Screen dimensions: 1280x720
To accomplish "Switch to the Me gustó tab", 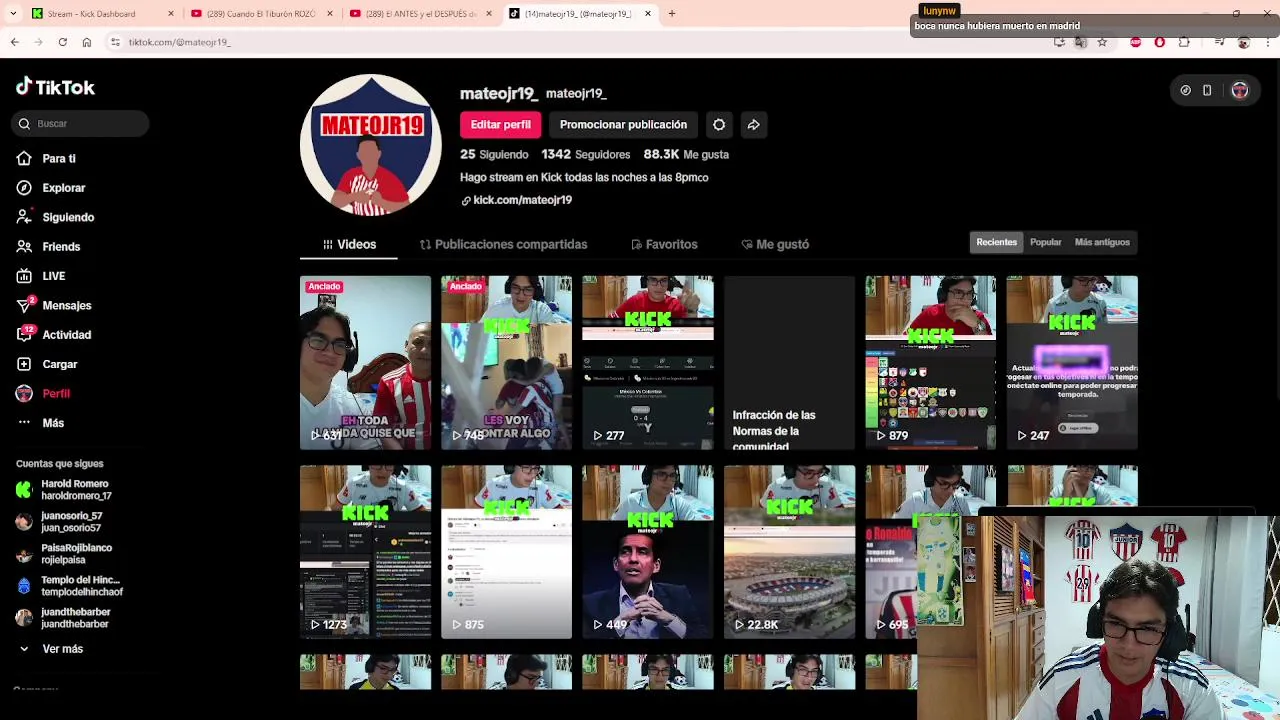I will pos(775,244).
